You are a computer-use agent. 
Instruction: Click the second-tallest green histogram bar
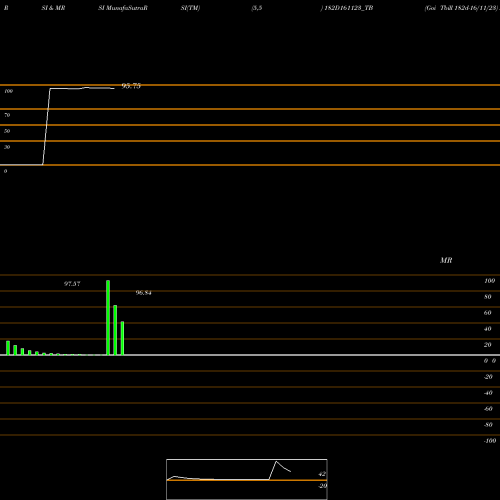(x=115, y=330)
